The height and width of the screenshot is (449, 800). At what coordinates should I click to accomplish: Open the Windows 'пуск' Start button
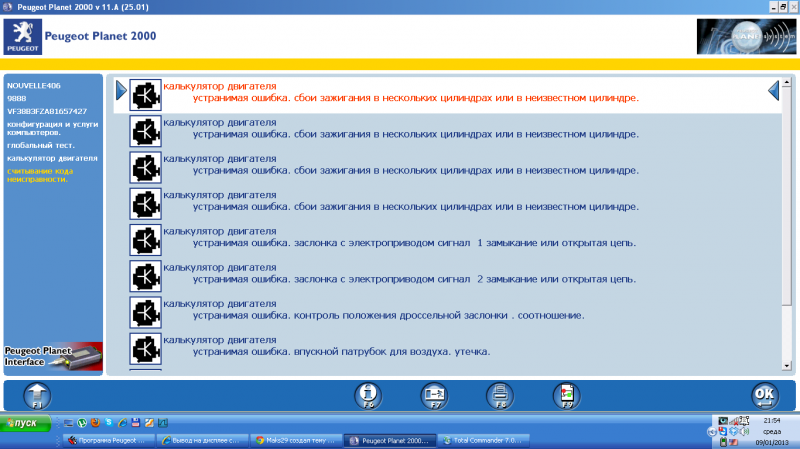coord(26,423)
